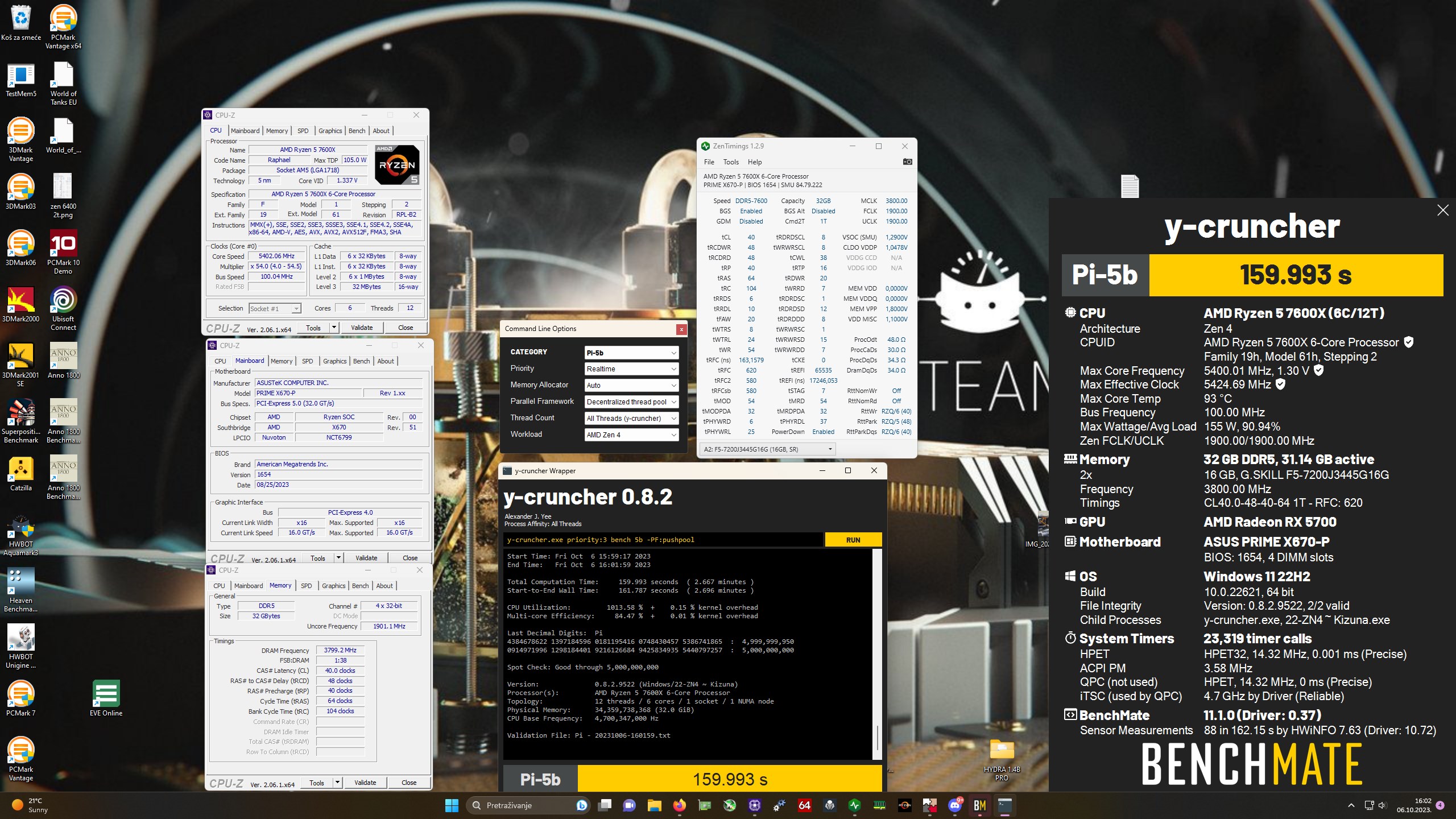Open EVE Online desktop shortcut

point(106,698)
